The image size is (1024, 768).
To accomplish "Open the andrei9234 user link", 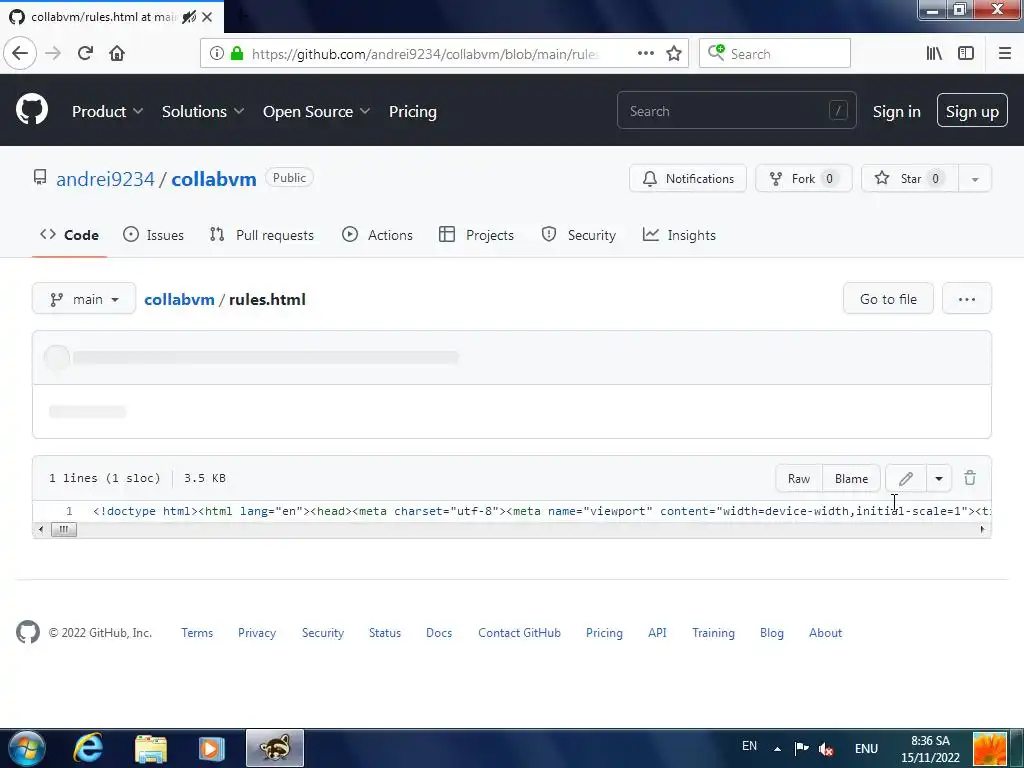I will point(105,179).
